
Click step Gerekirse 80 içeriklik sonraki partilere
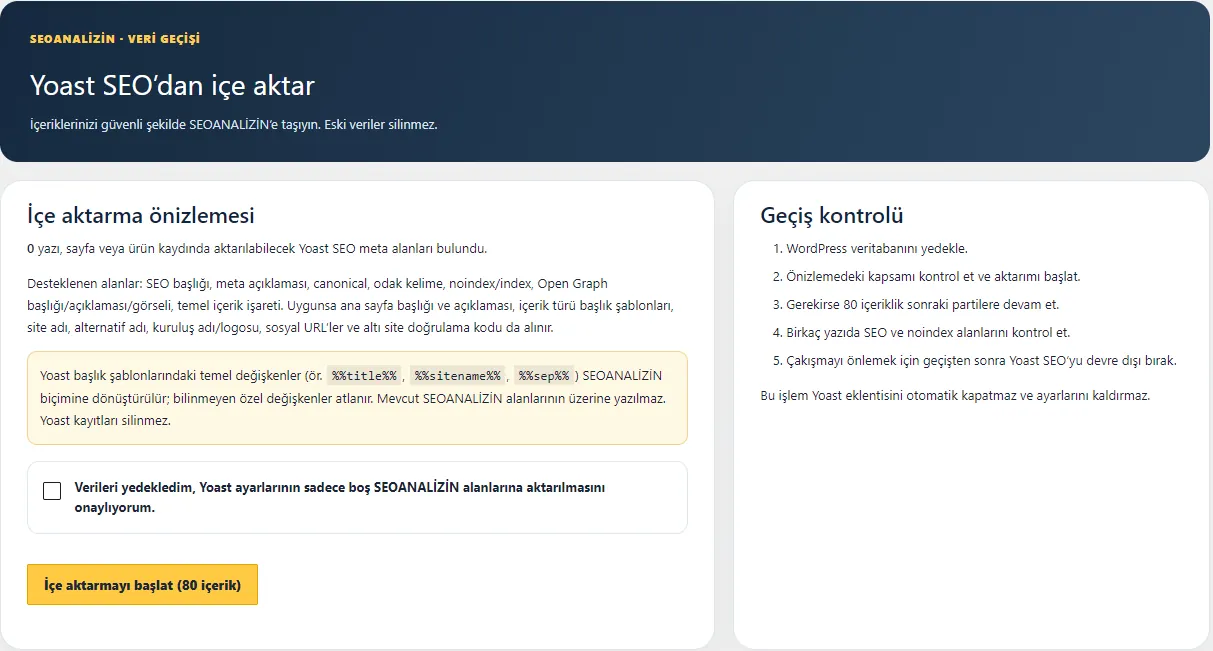922,305
